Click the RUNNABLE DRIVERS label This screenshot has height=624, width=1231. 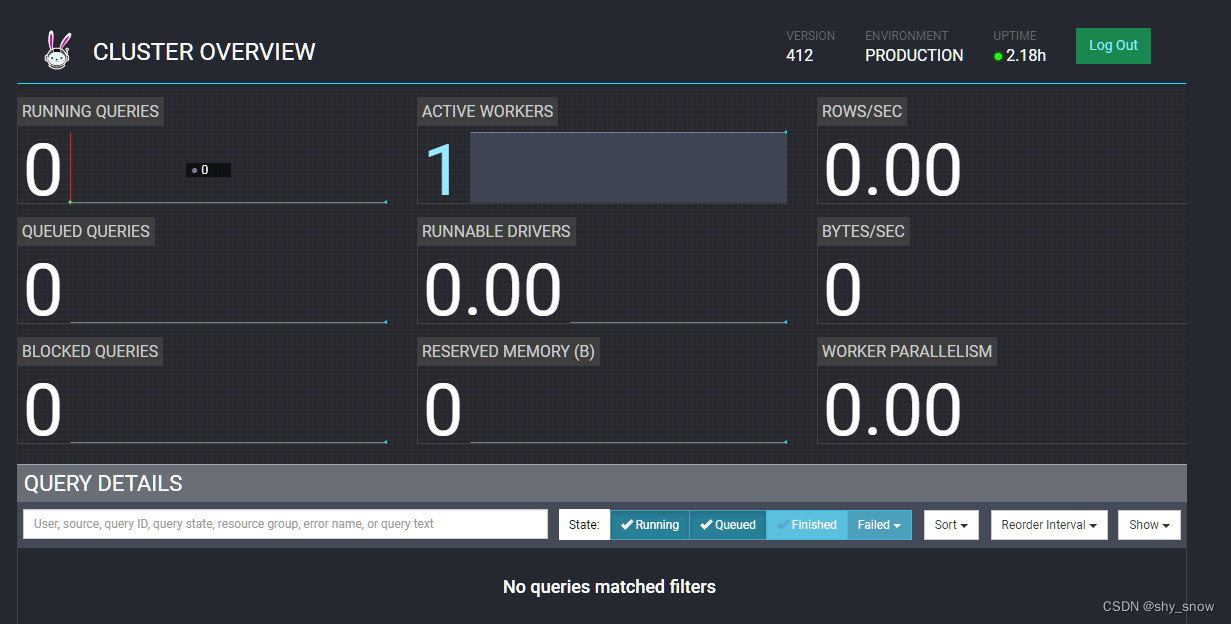tap(496, 231)
